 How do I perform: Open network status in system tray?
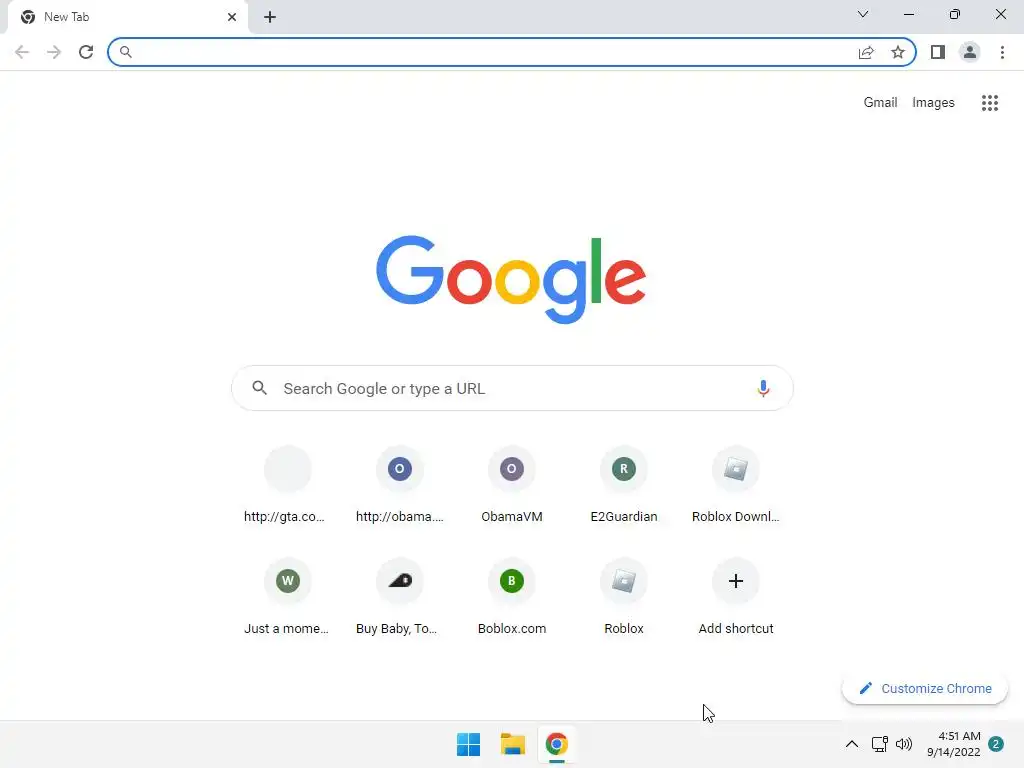tap(879, 744)
